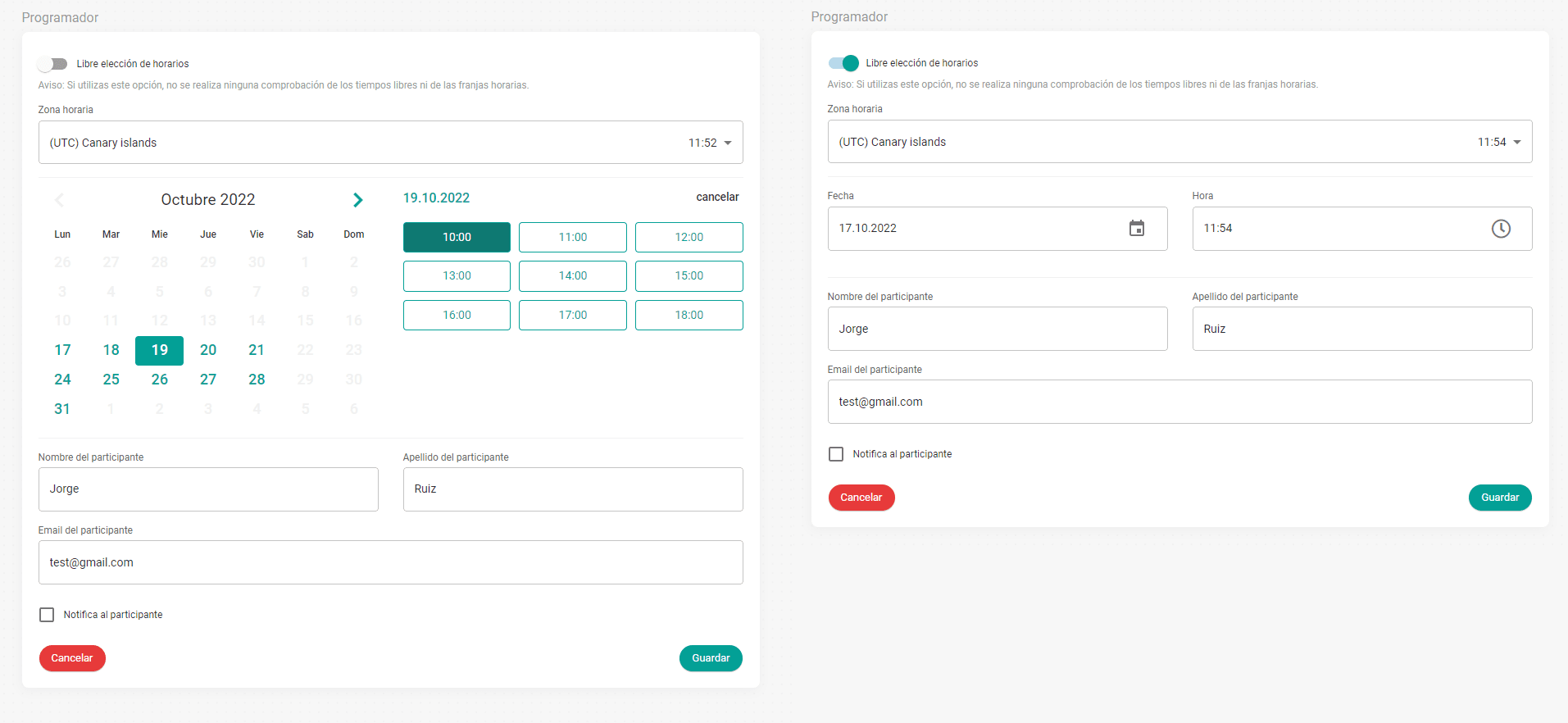The width and height of the screenshot is (1568, 723).
Task: Check Notifica al participante in left panel
Action: [47, 615]
